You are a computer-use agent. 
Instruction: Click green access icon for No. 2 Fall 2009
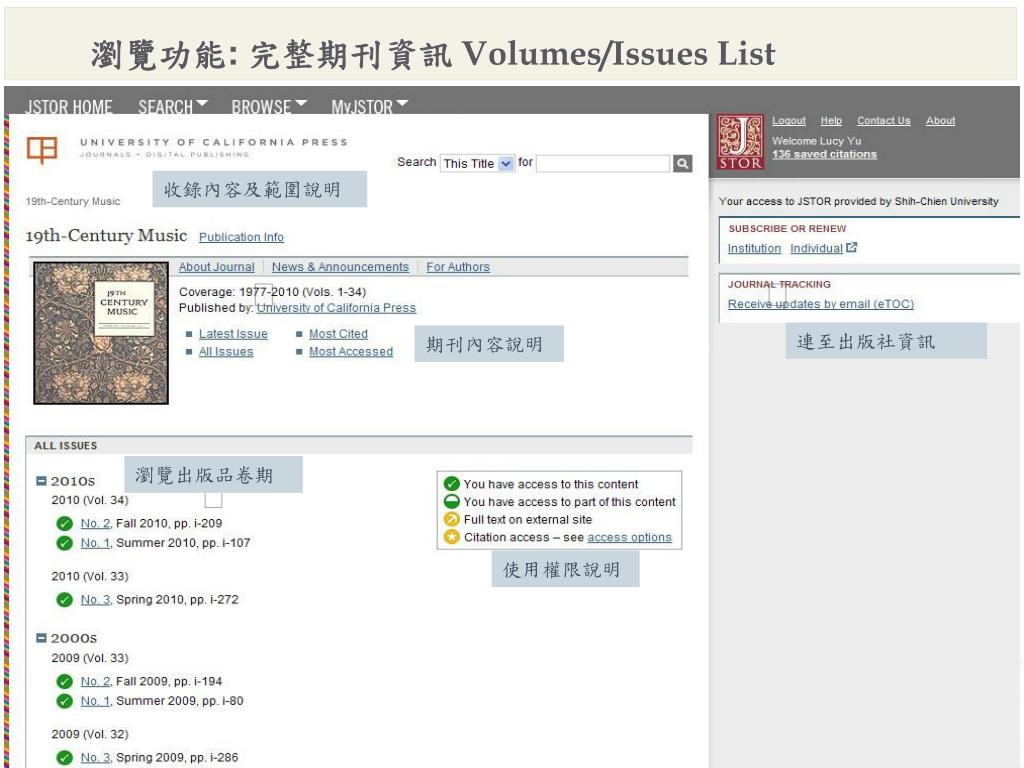click(x=64, y=681)
